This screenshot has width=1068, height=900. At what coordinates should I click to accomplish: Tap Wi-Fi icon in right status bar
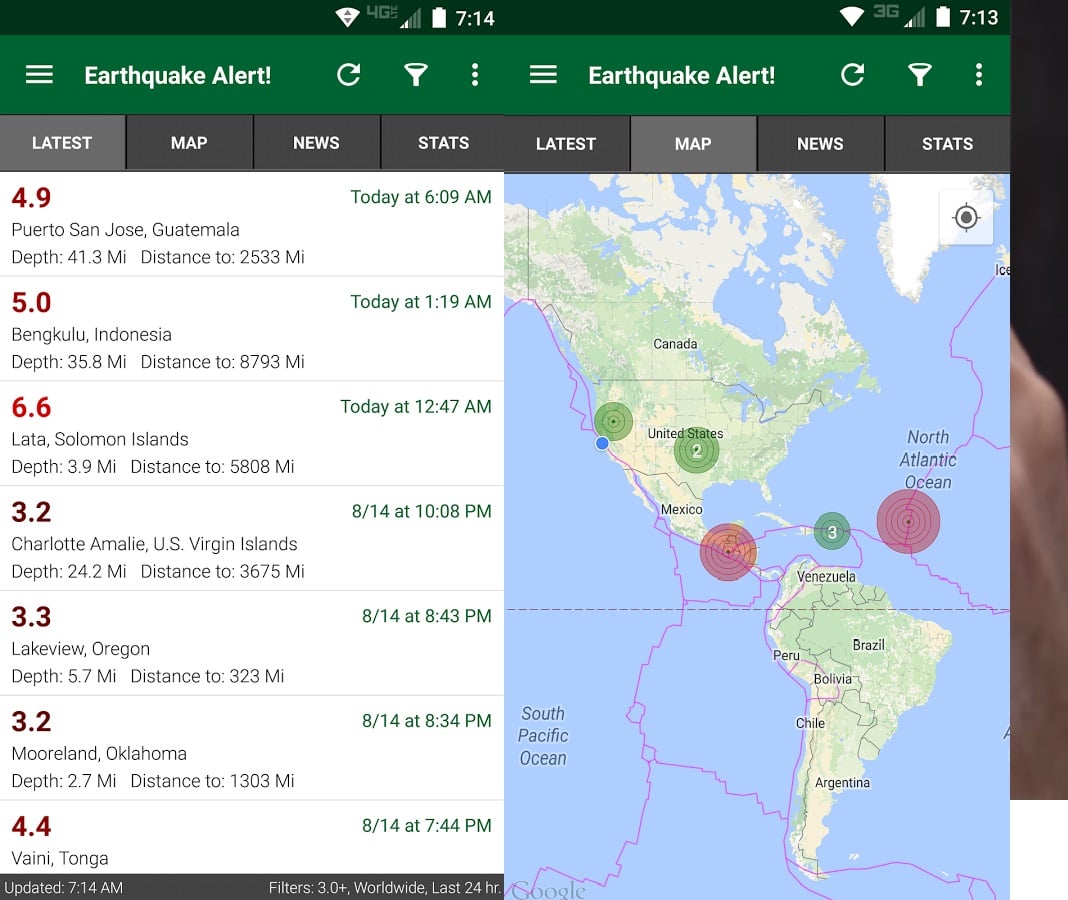pyautogui.click(x=851, y=16)
